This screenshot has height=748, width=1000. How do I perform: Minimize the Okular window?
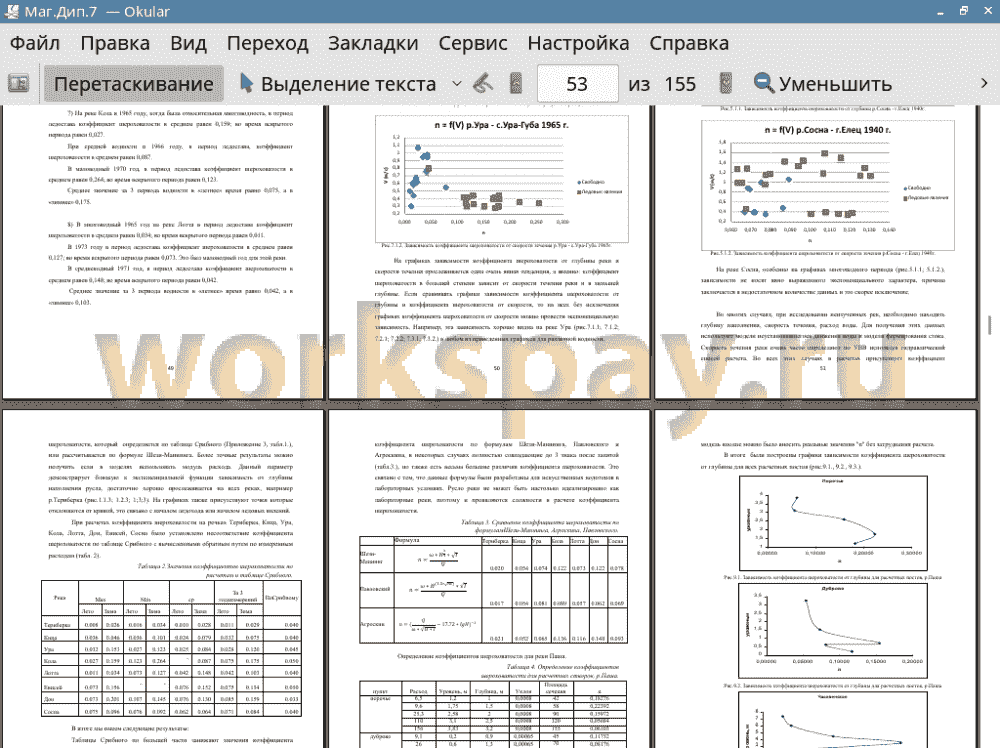[x=941, y=11]
